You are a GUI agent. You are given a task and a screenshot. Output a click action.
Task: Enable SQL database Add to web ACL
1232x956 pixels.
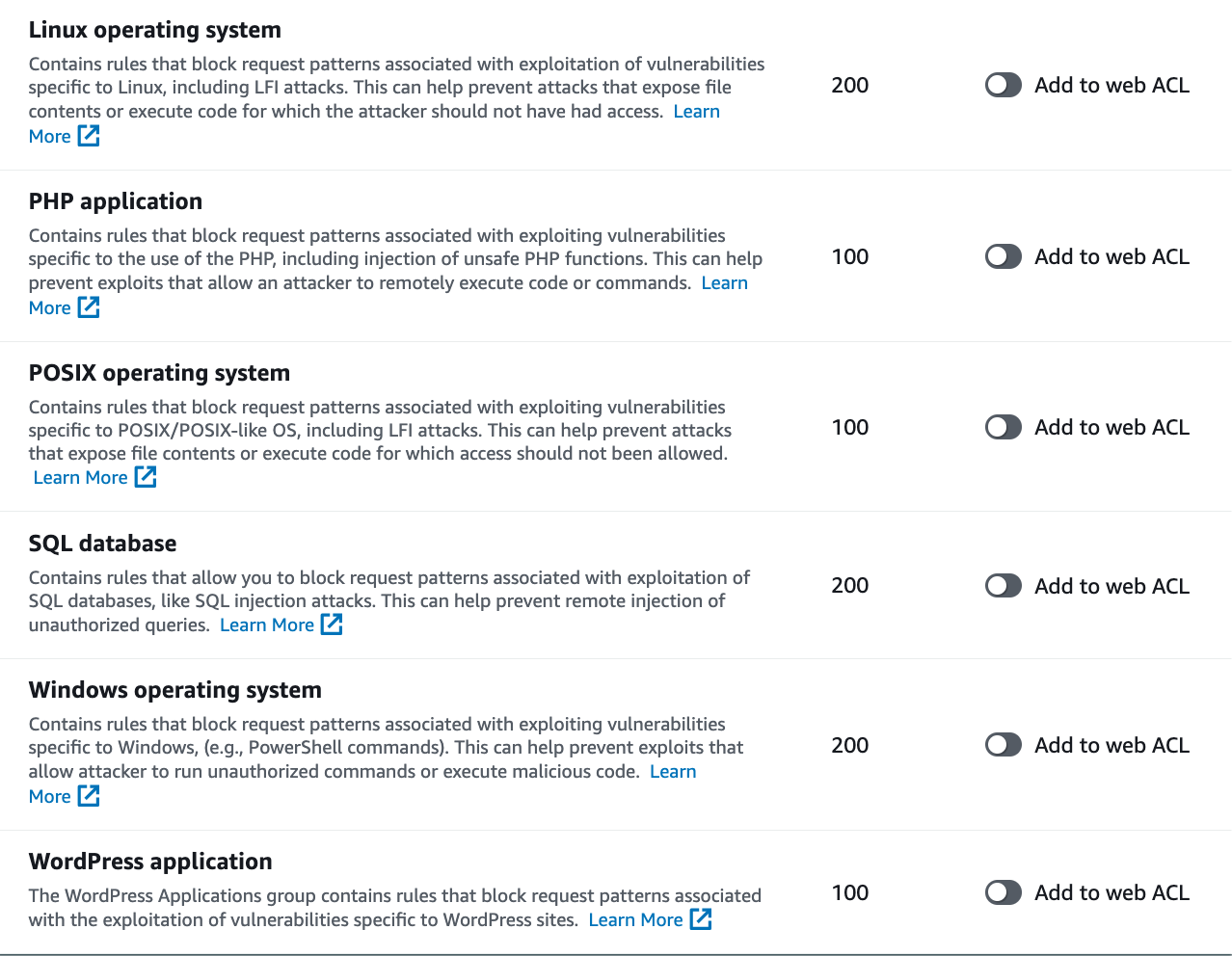point(1003,586)
